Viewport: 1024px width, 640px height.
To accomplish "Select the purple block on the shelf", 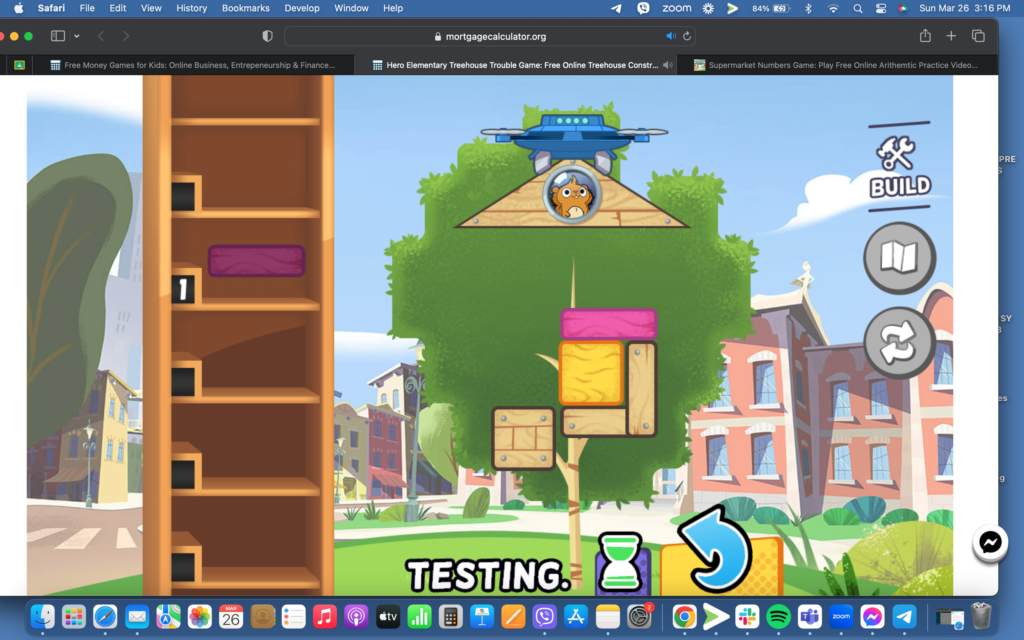I will pos(257,261).
